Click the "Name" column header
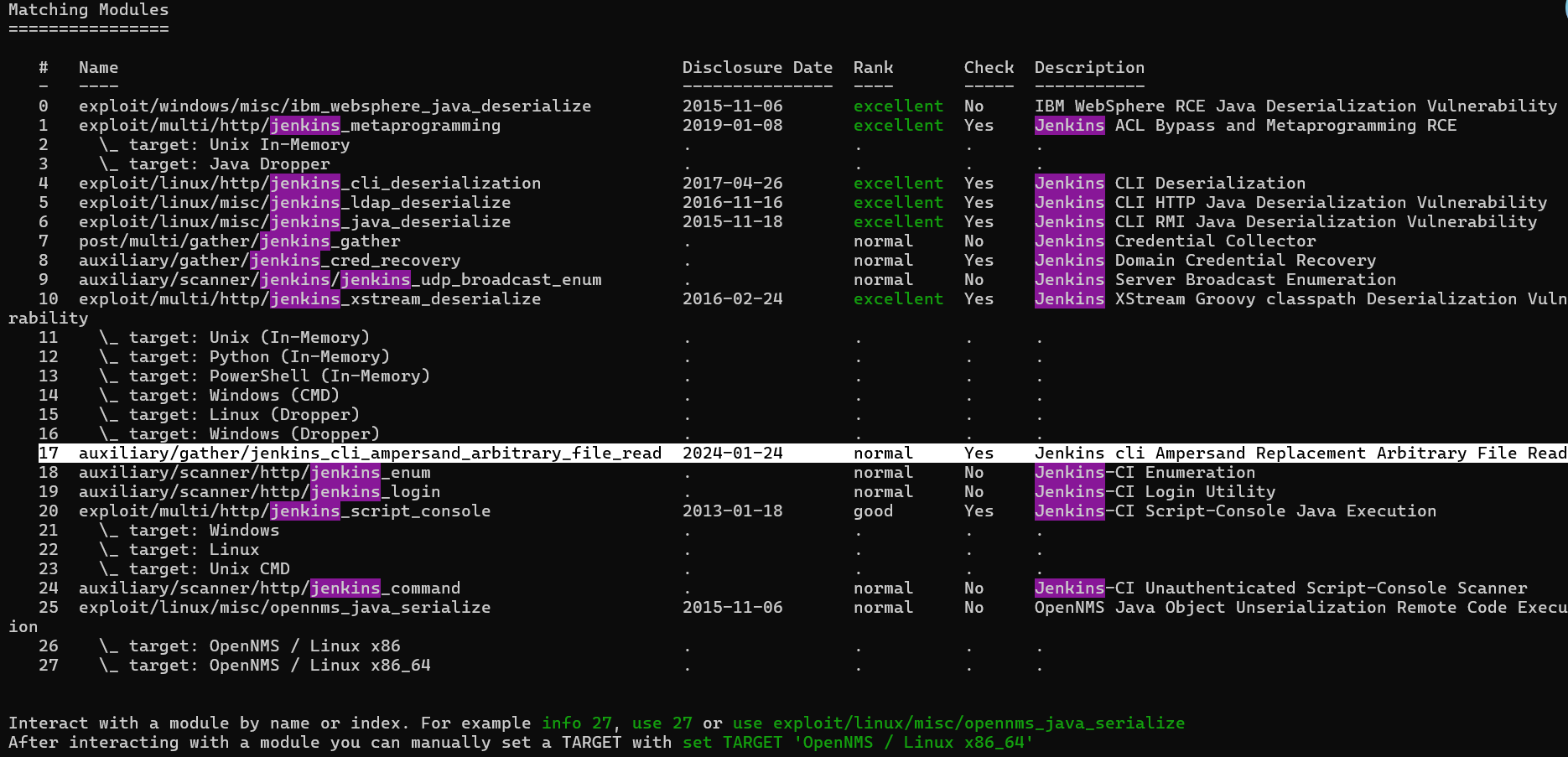 click(x=99, y=68)
